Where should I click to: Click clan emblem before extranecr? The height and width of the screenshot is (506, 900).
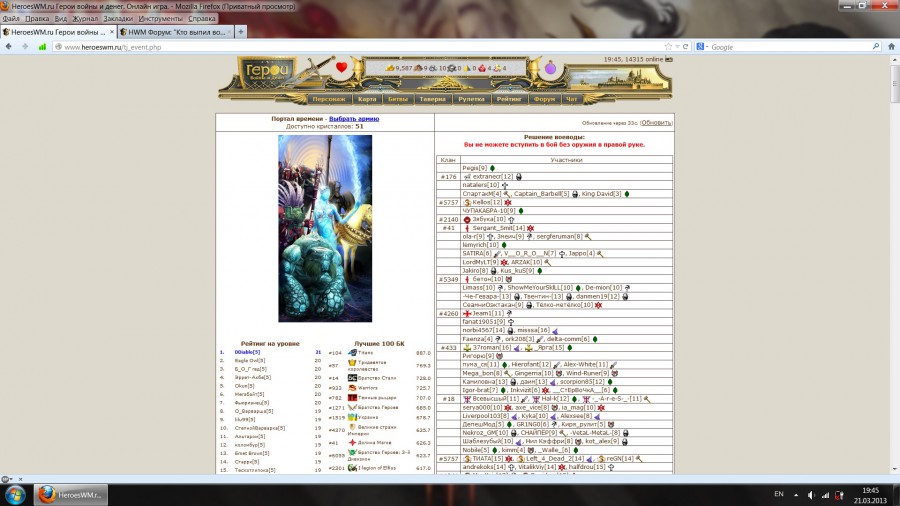point(467,177)
